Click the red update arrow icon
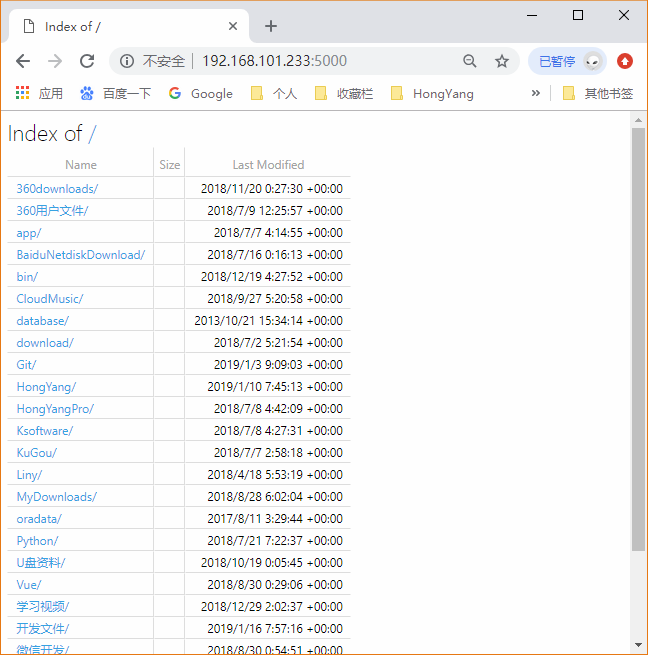The height and width of the screenshot is (655, 648). 625,61
